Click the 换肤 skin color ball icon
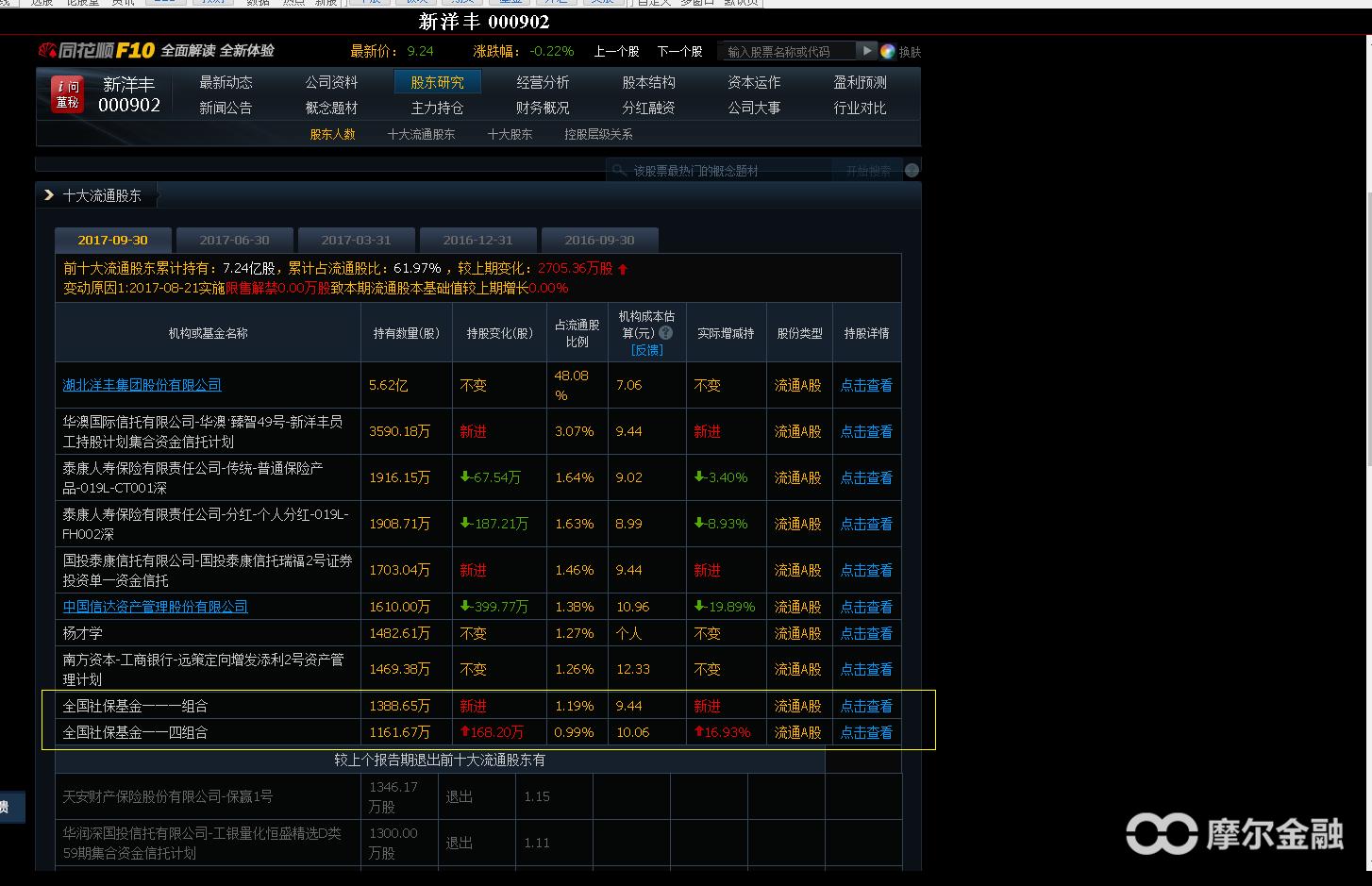The image size is (1372, 886). click(887, 51)
